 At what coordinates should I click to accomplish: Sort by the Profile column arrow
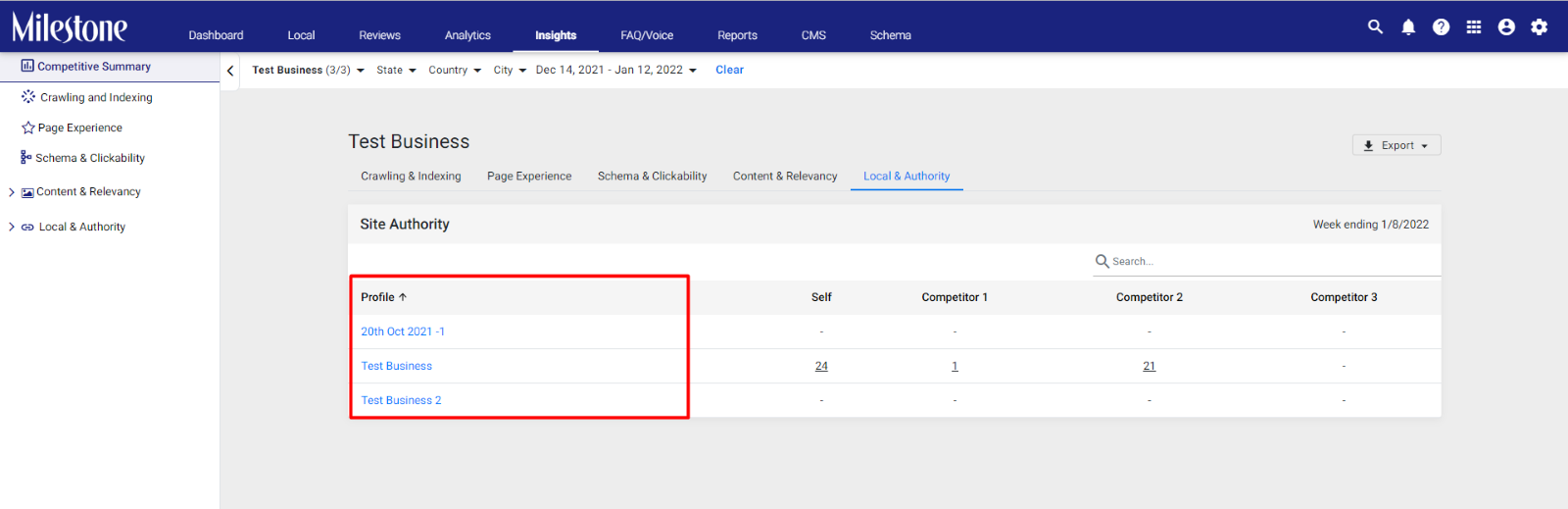[403, 297]
